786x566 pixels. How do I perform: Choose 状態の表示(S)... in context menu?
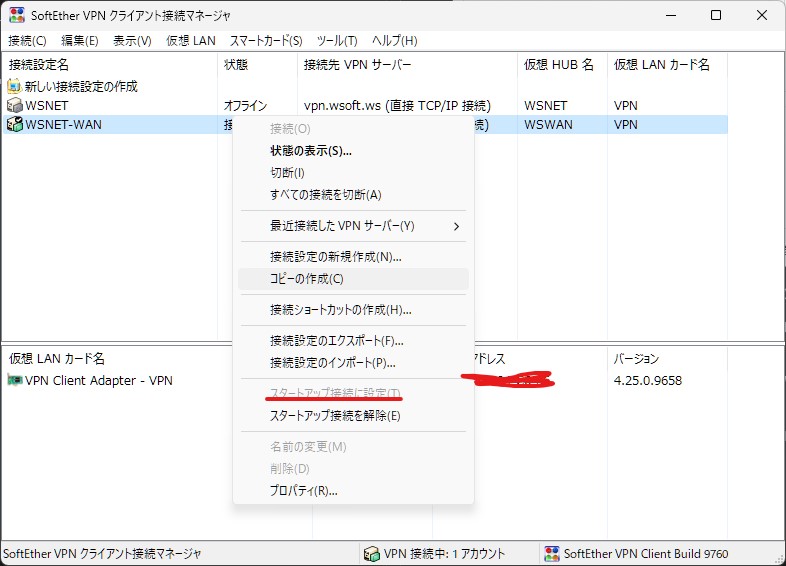click(x=353, y=151)
